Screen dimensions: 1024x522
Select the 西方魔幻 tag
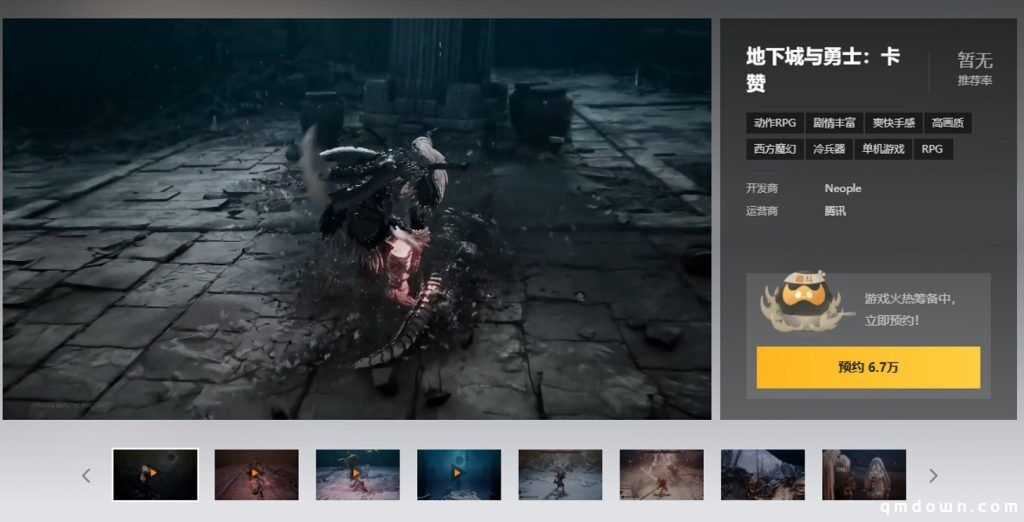pyautogui.click(x=775, y=149)
